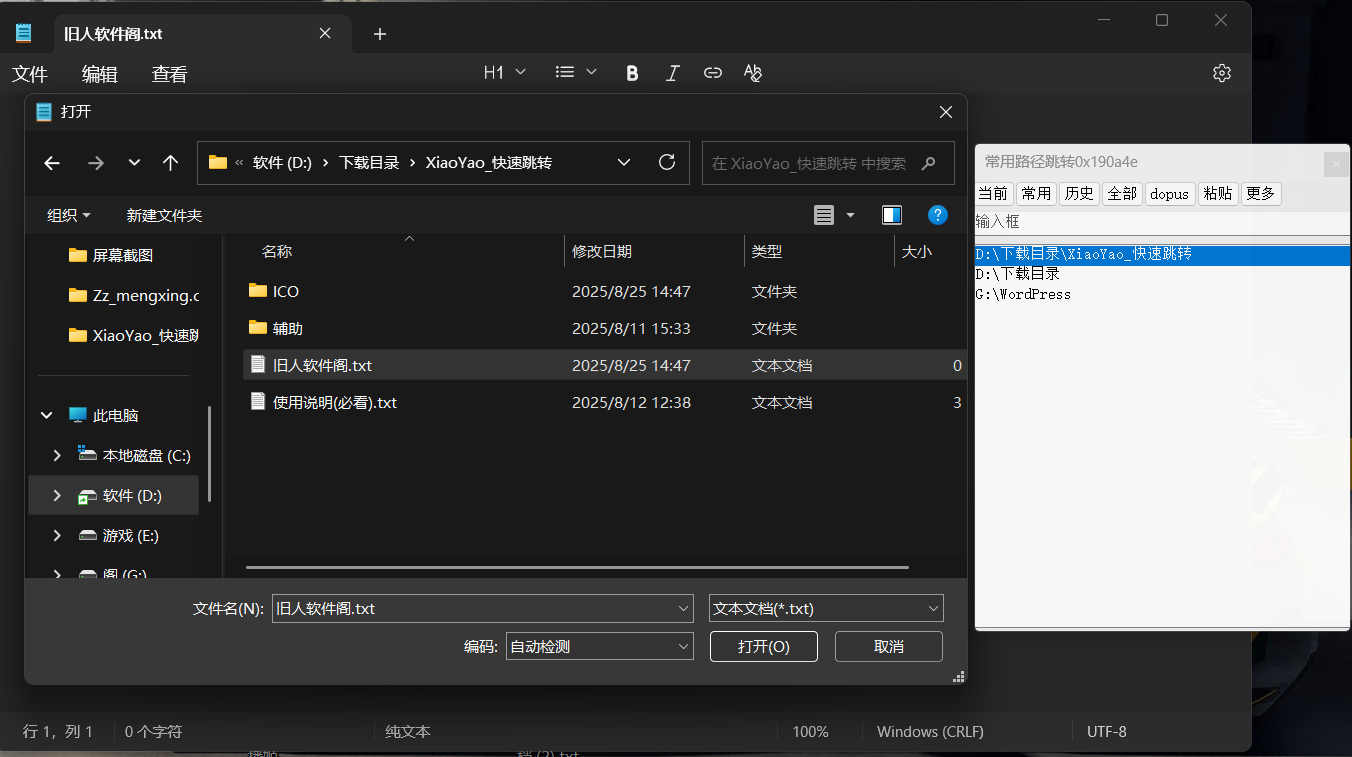This screenshot has width=1352, height=757.
Task: Open the H1 heading dropdown in Notepad
Action: tap(505, 73)
